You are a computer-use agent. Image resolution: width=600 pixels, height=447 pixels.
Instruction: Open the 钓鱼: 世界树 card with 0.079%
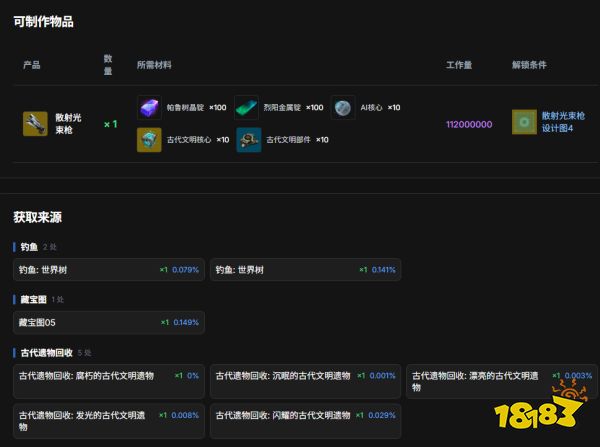[x=109, y=270]
